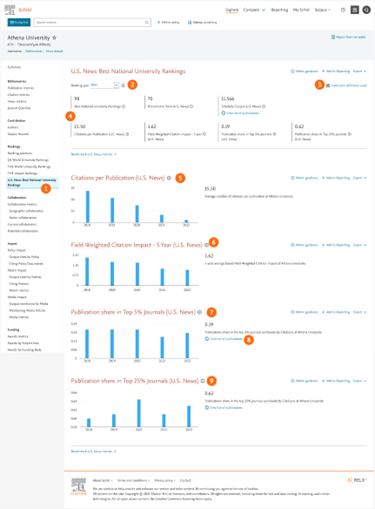Viewport: 375px width, 509px height.
Task: Click the blue Entity list button
Action: (x=19, y=22)
